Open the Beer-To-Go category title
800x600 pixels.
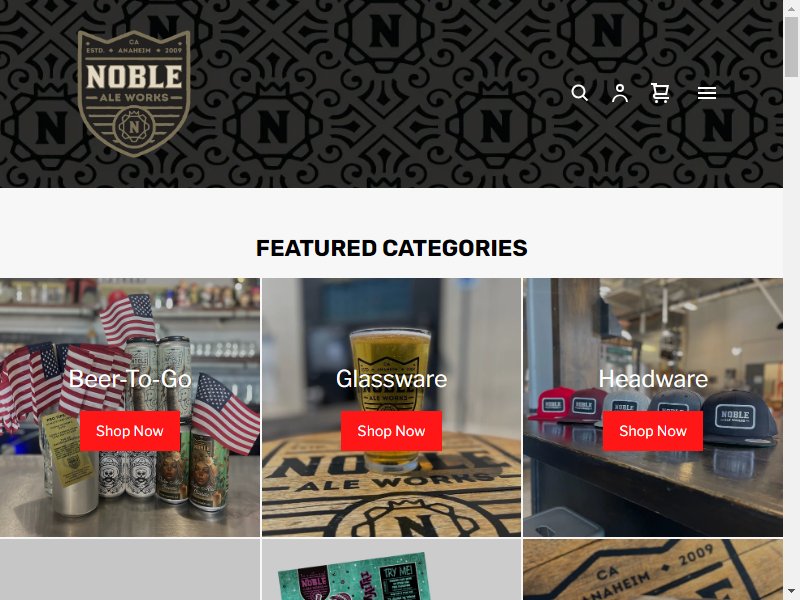coord(130,379)
